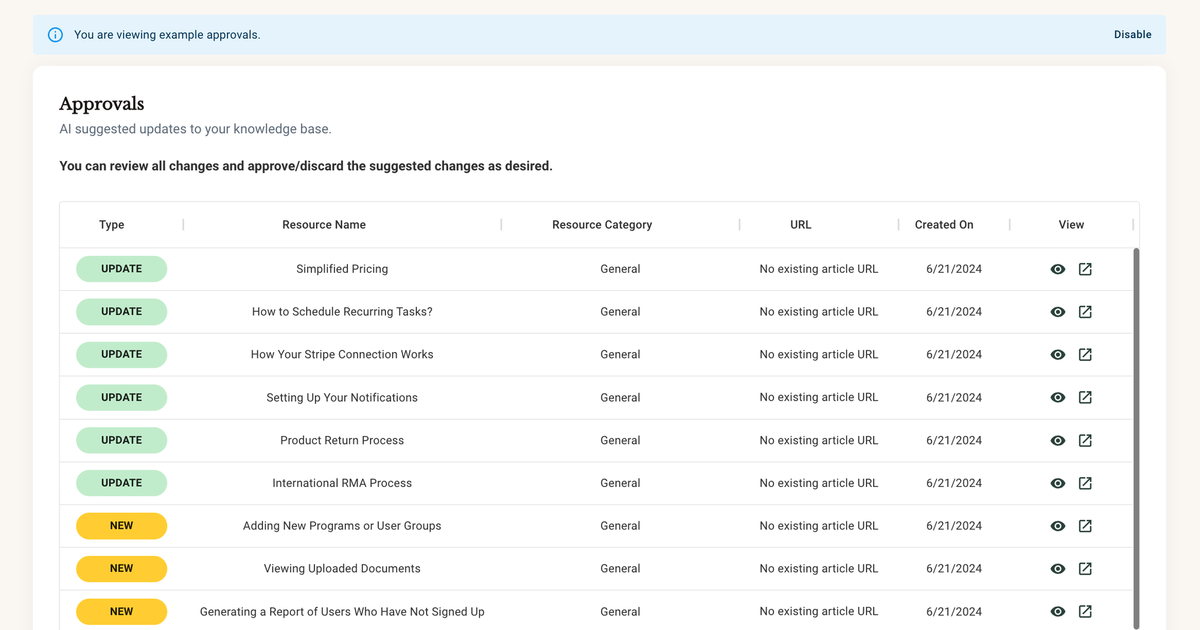1200x630 pixels.
Task: Open Adding New Programs or User Groups externally
Action: pyautogui.click(x=1085, y=526)
